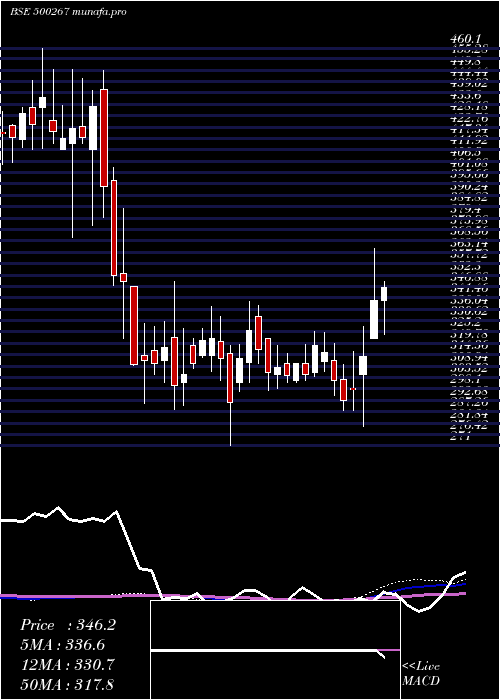
Task: Click the tallest red candlestick falling from 439
Action: tap(104, 138)
